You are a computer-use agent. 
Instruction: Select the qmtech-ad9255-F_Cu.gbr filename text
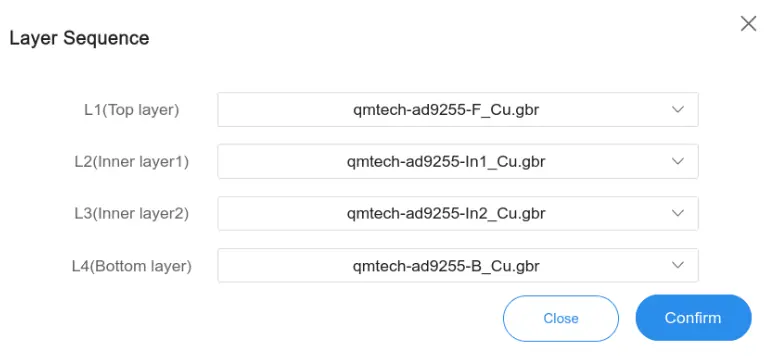click(446, 110)
